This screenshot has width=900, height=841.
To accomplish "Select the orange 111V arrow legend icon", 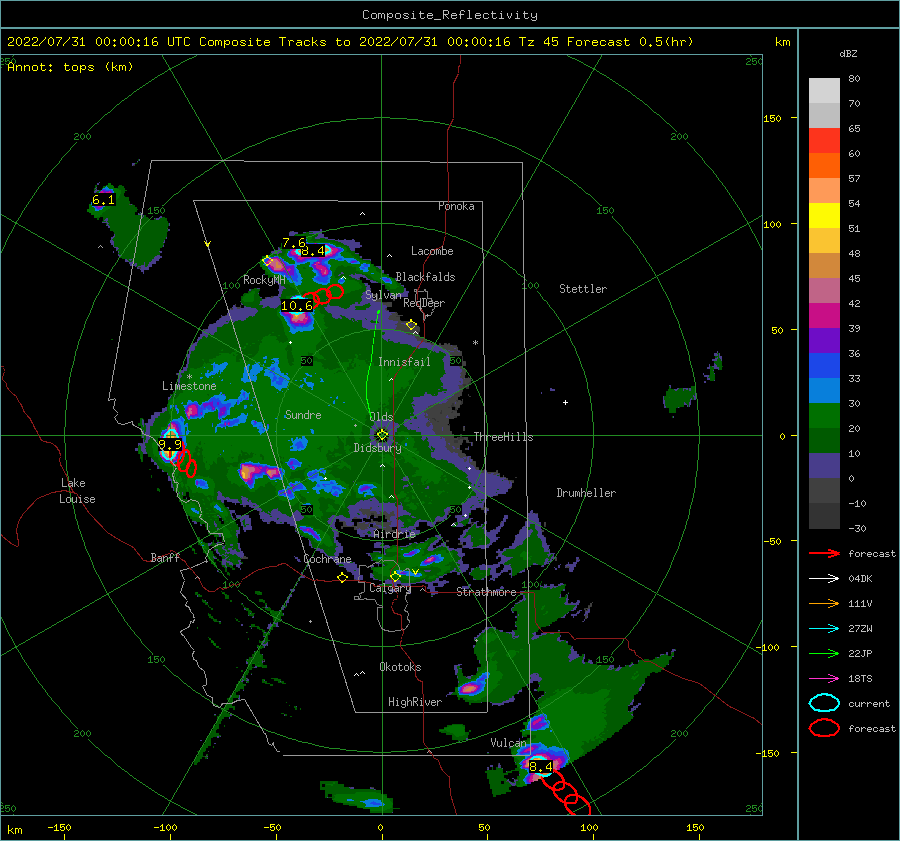I will coord(824,603).
